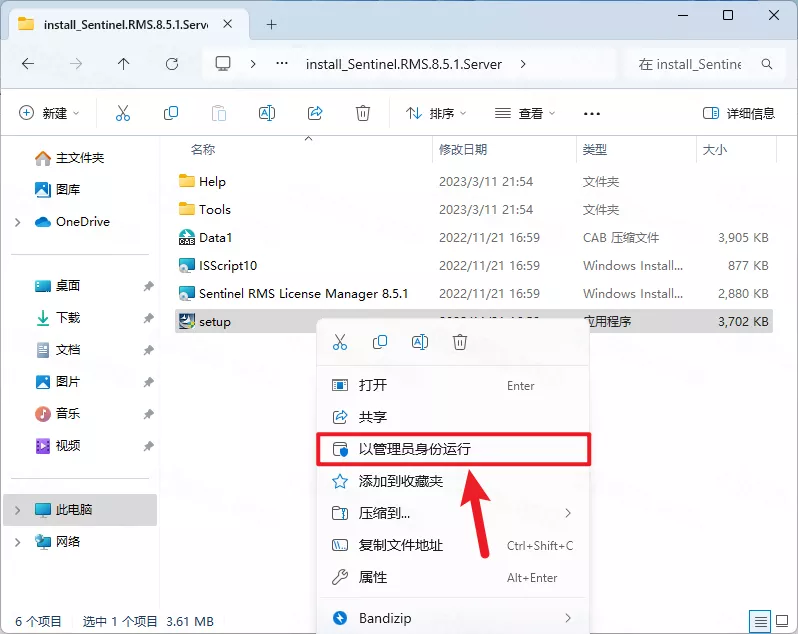The image size is (798, 634).
Task: Click the delete trash icon in the context menu
Action: pos(460,342)
